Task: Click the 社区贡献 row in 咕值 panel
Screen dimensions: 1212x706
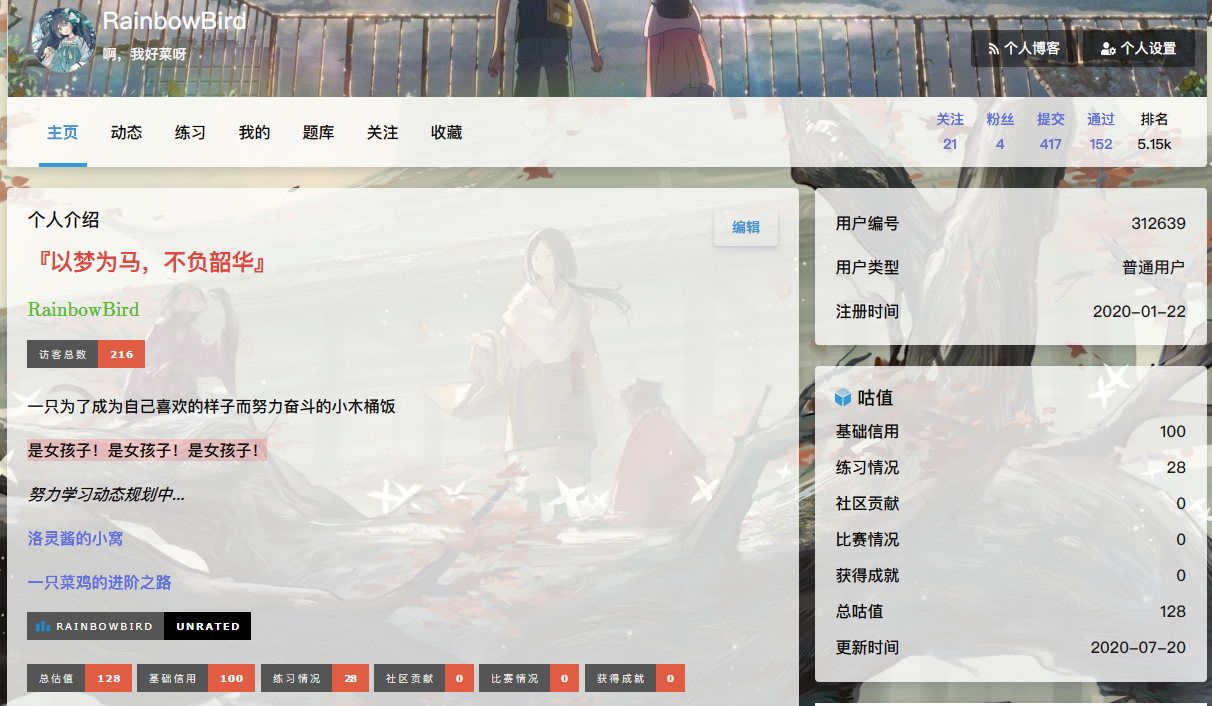Action: click(x=1011, y=504)
